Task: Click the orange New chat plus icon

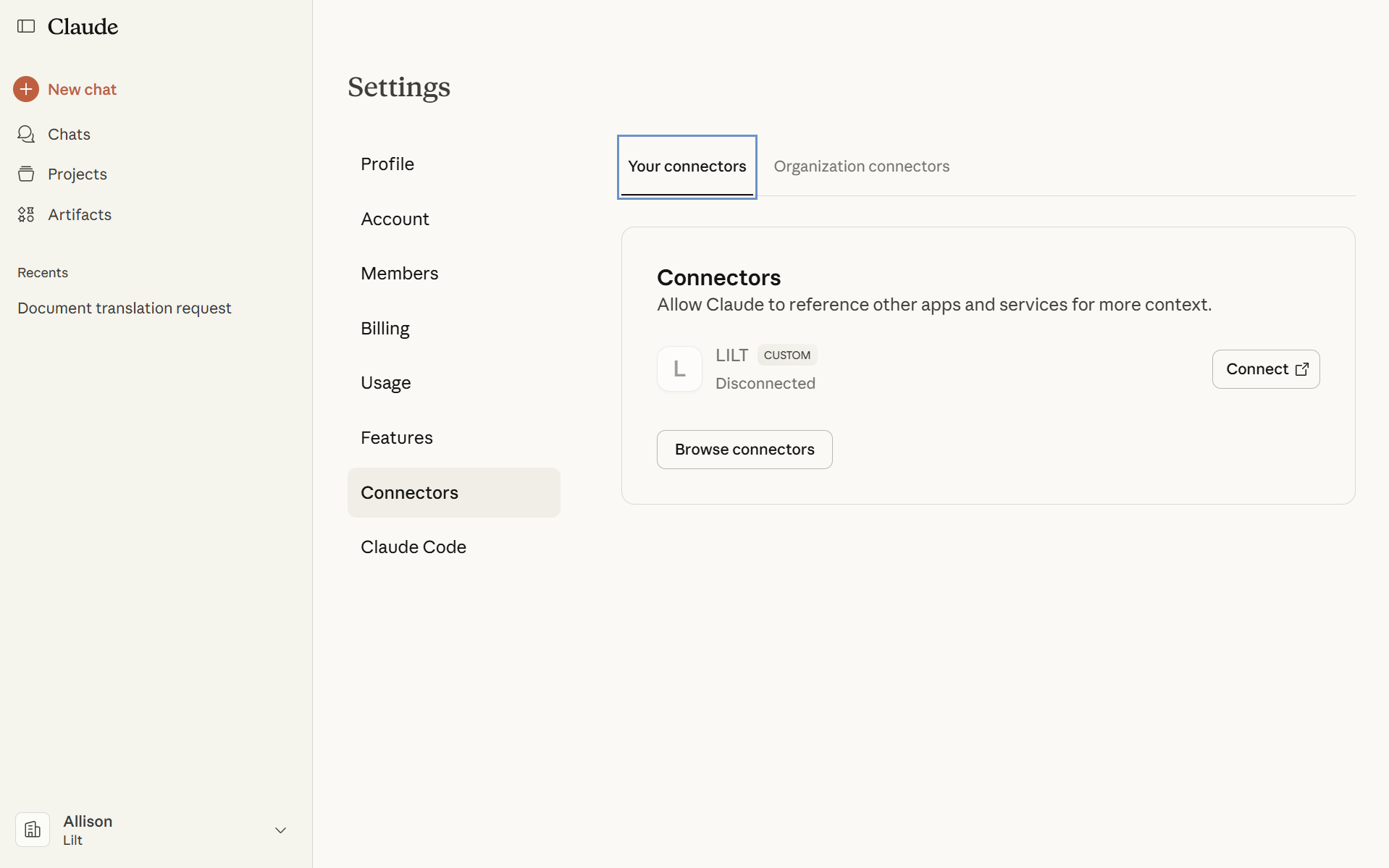Action: 26,89
